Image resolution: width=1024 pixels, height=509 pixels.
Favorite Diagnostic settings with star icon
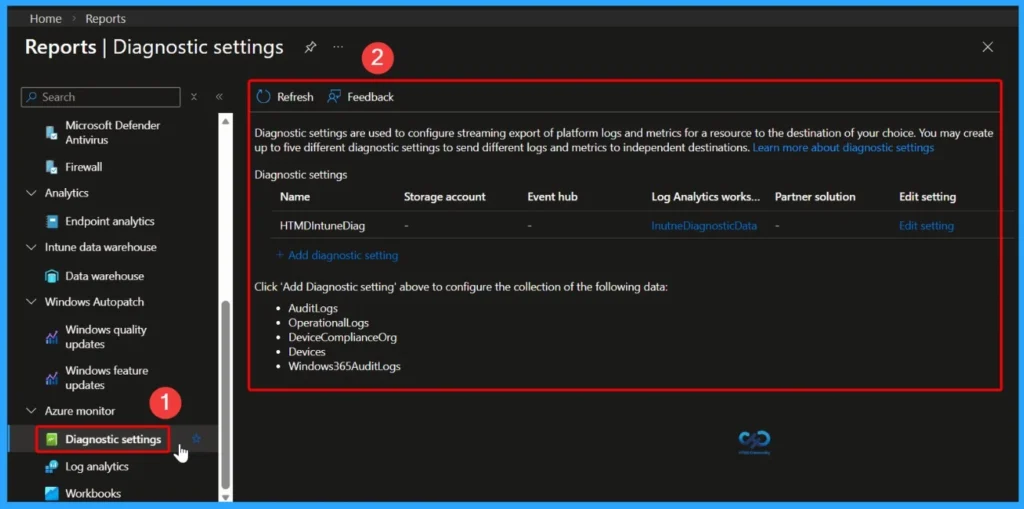196,438
